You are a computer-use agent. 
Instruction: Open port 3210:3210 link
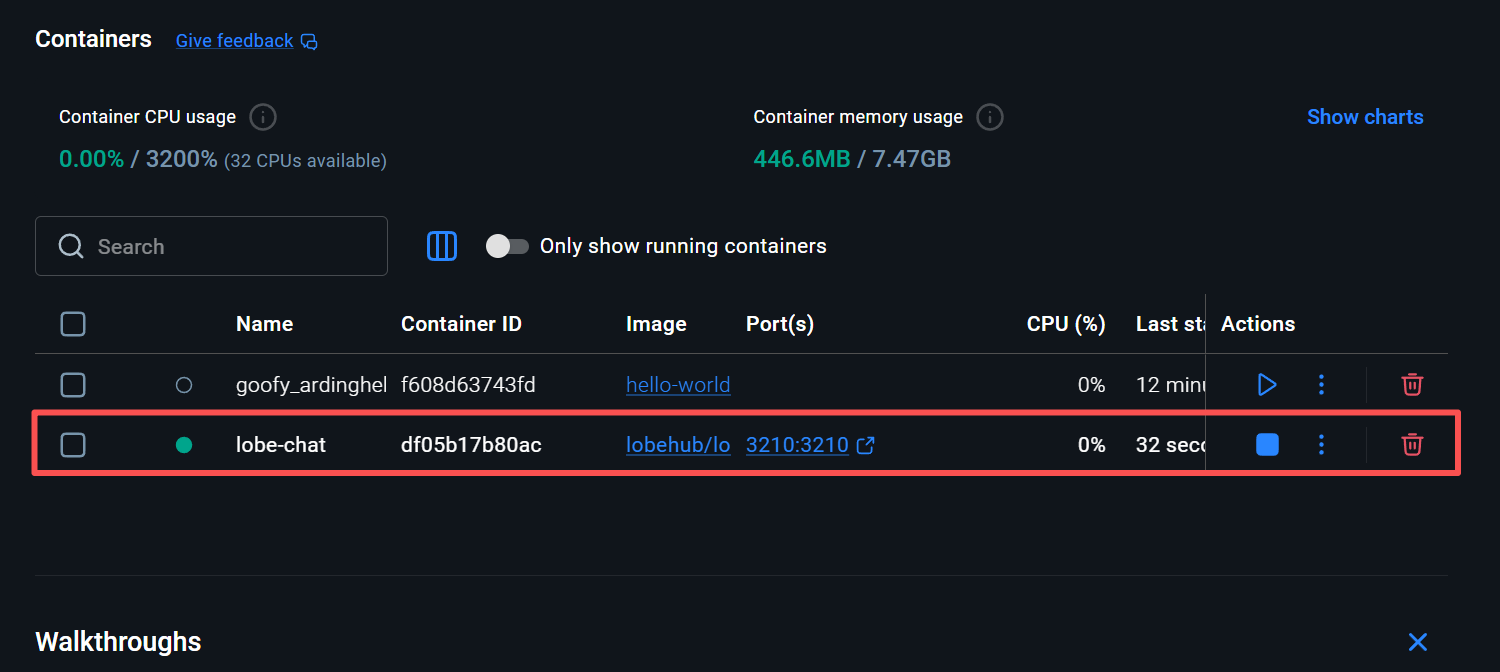tap(797, 445)
